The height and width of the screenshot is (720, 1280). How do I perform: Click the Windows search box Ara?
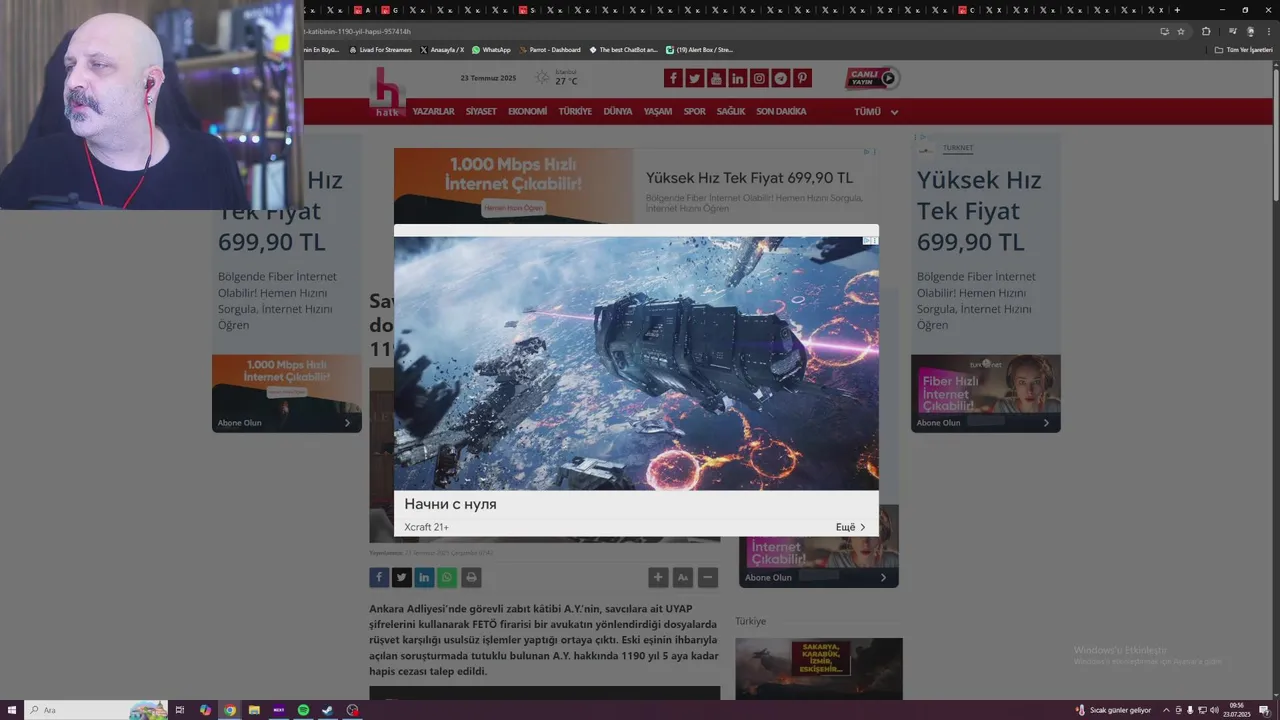[x=95, y=710]
